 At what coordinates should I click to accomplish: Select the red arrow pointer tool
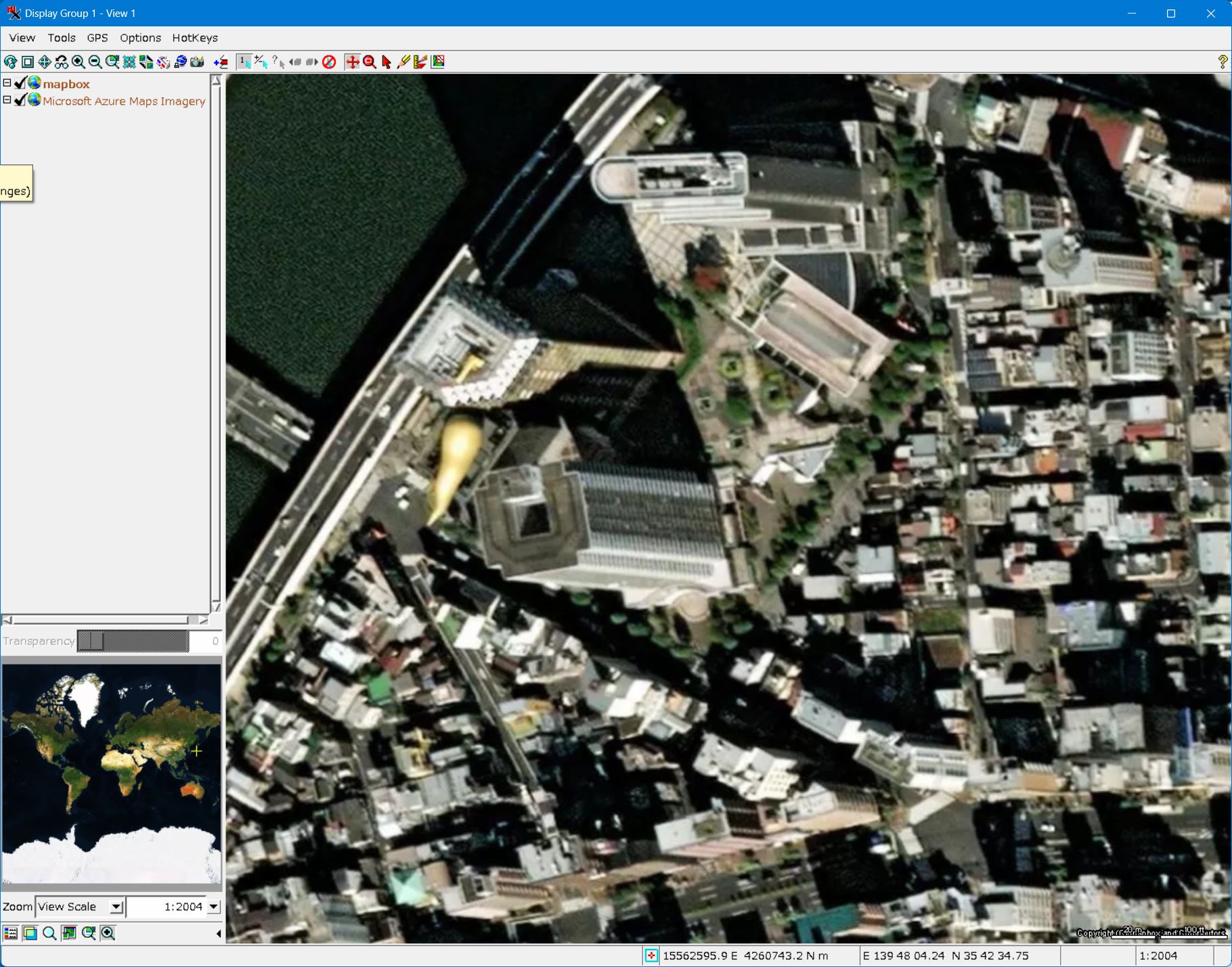(387, 62)
